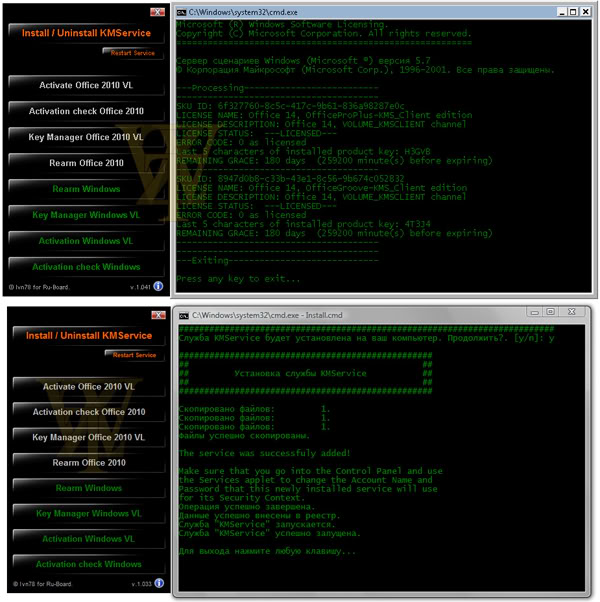Select Rearm Office 2010 in v.1.041 panel
600x602 pixels.
[86, 163]
